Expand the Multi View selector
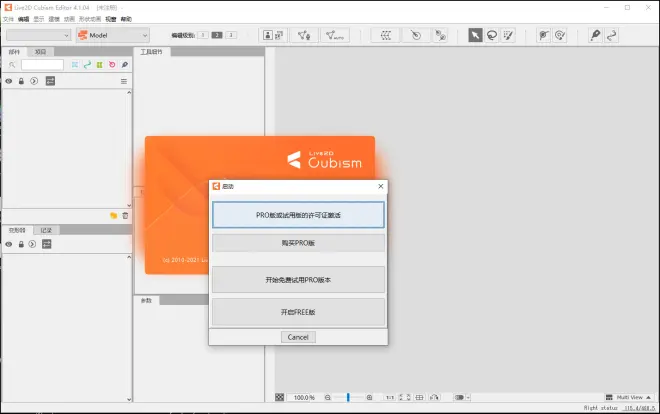The height and width of the screenshot is (414, 660). [x=628, y=397]
